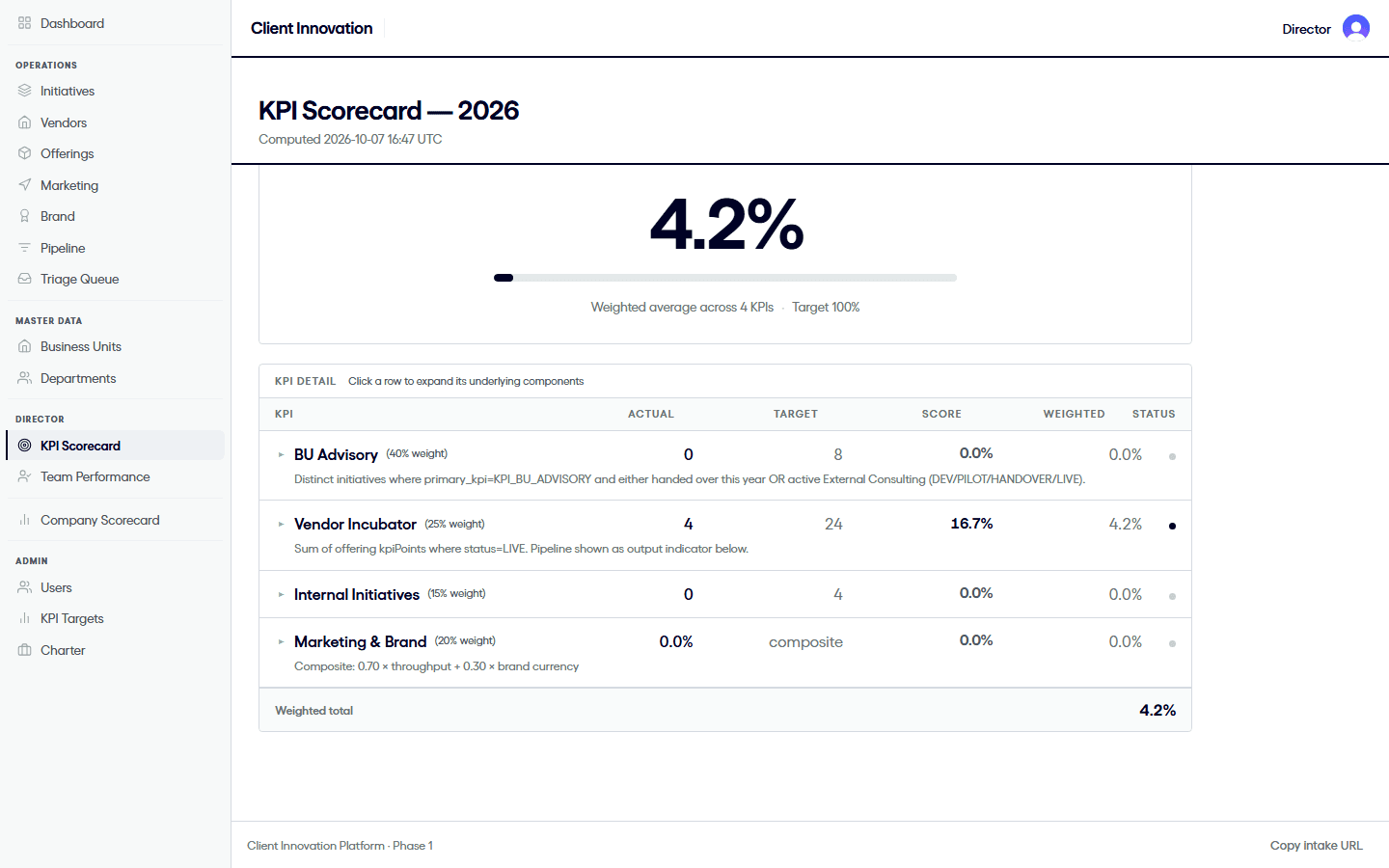Click the overall score progress bar

(x=725, y=278)
